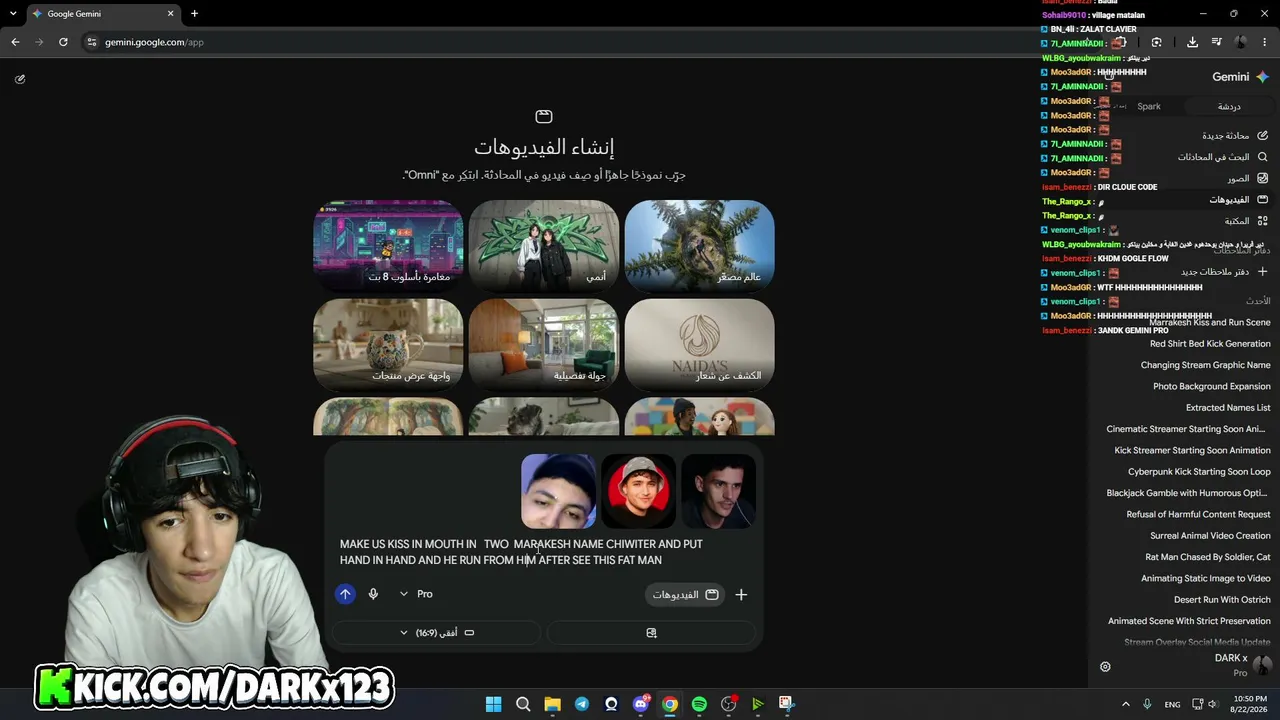The image size is (1280, 720).
Task: Open the Pro model selector dropdown
Action: click(x=416, y=594)
